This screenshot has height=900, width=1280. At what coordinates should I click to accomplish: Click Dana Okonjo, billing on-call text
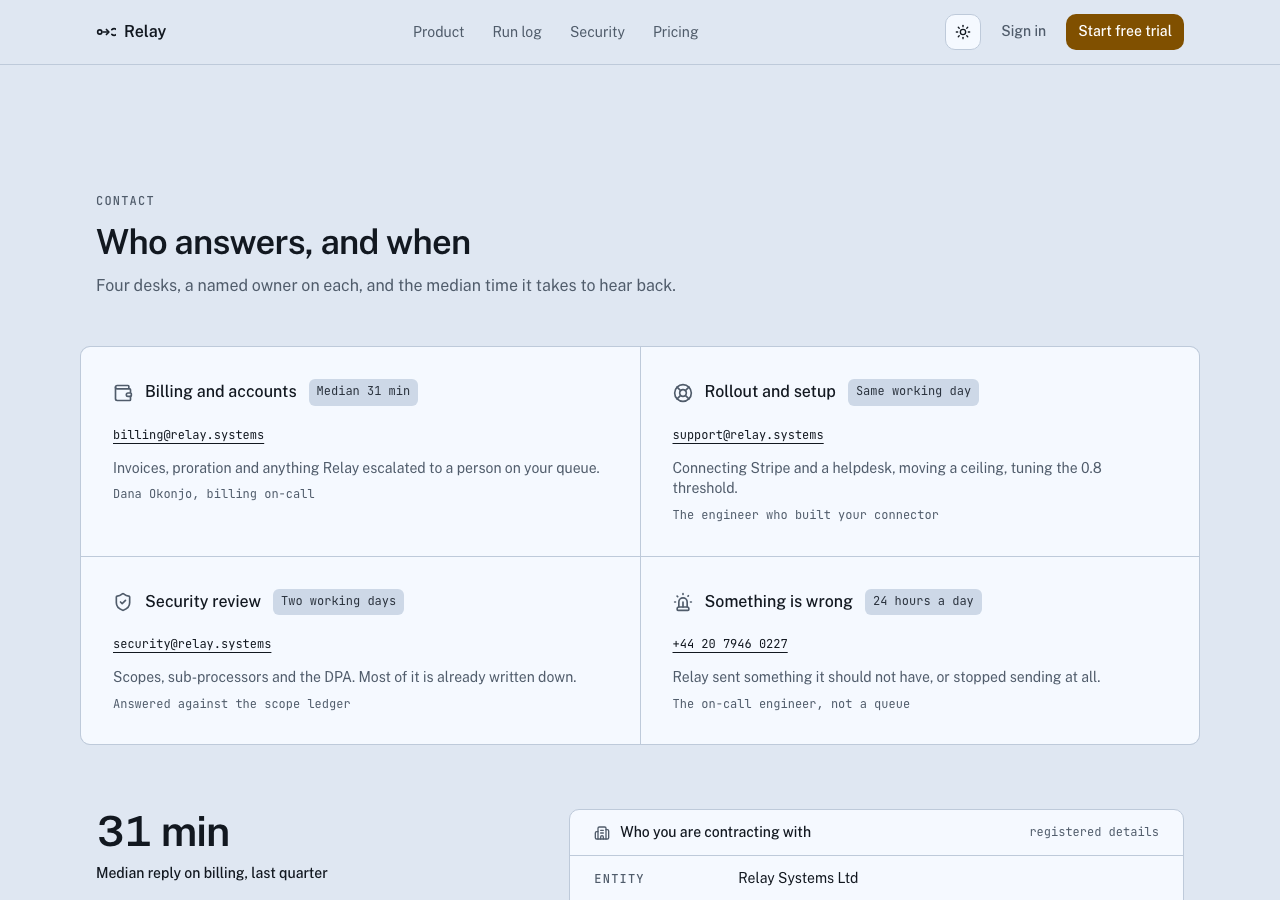[x=214, y=494]
